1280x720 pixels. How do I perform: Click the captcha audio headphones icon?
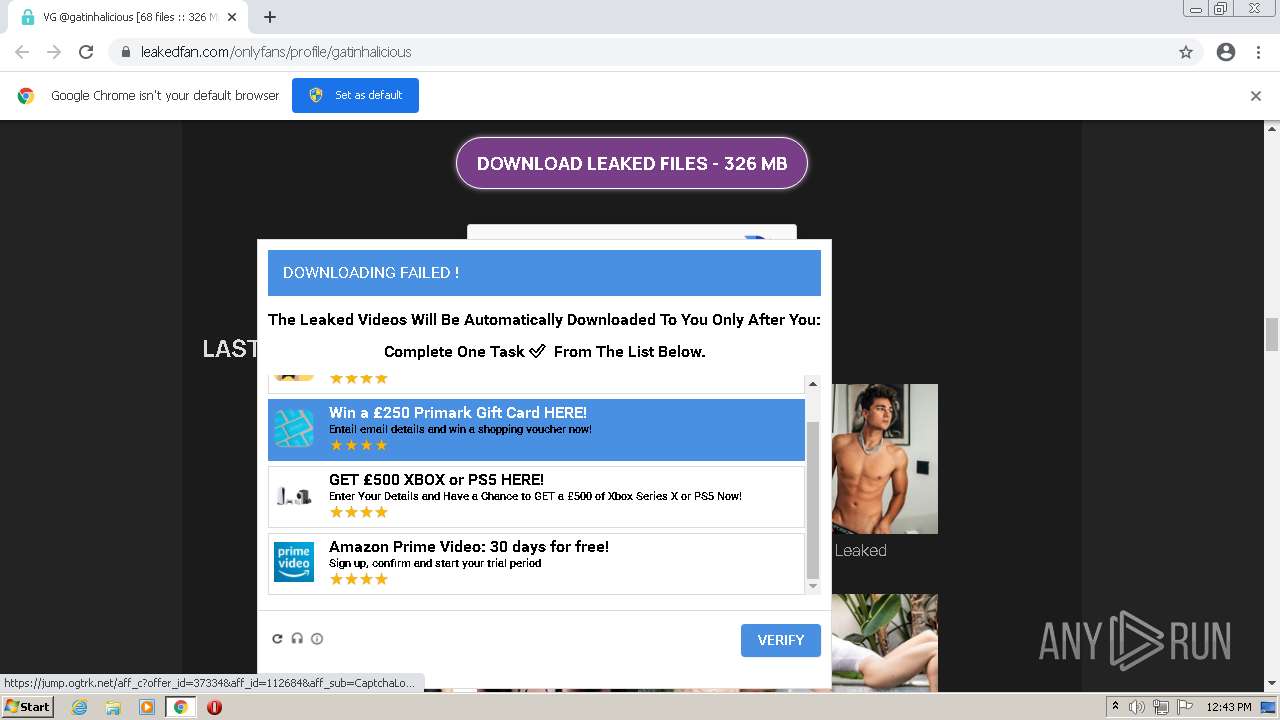tap(297, 639)
